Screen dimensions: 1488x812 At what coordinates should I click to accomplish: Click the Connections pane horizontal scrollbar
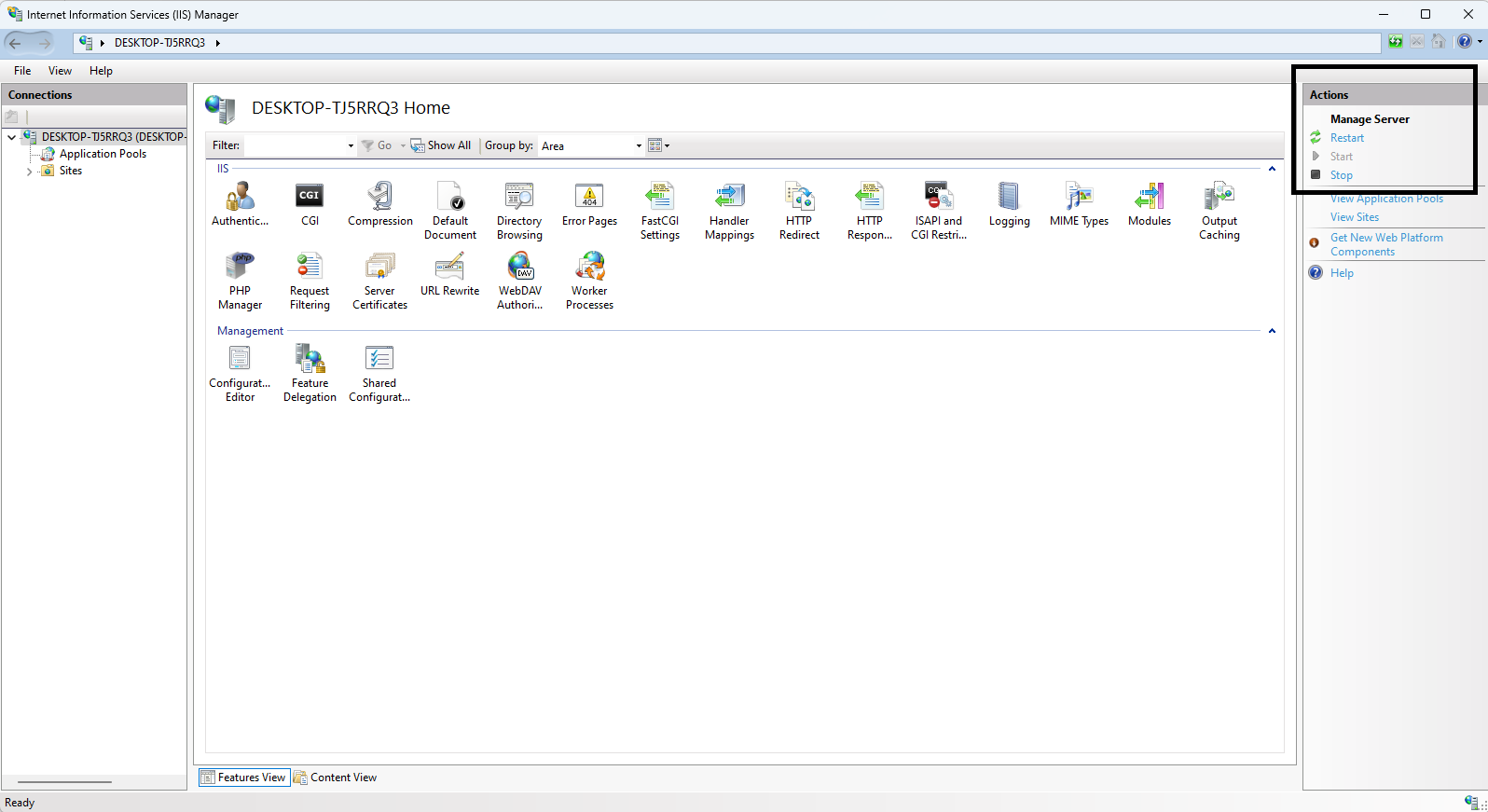pos(64,782)
